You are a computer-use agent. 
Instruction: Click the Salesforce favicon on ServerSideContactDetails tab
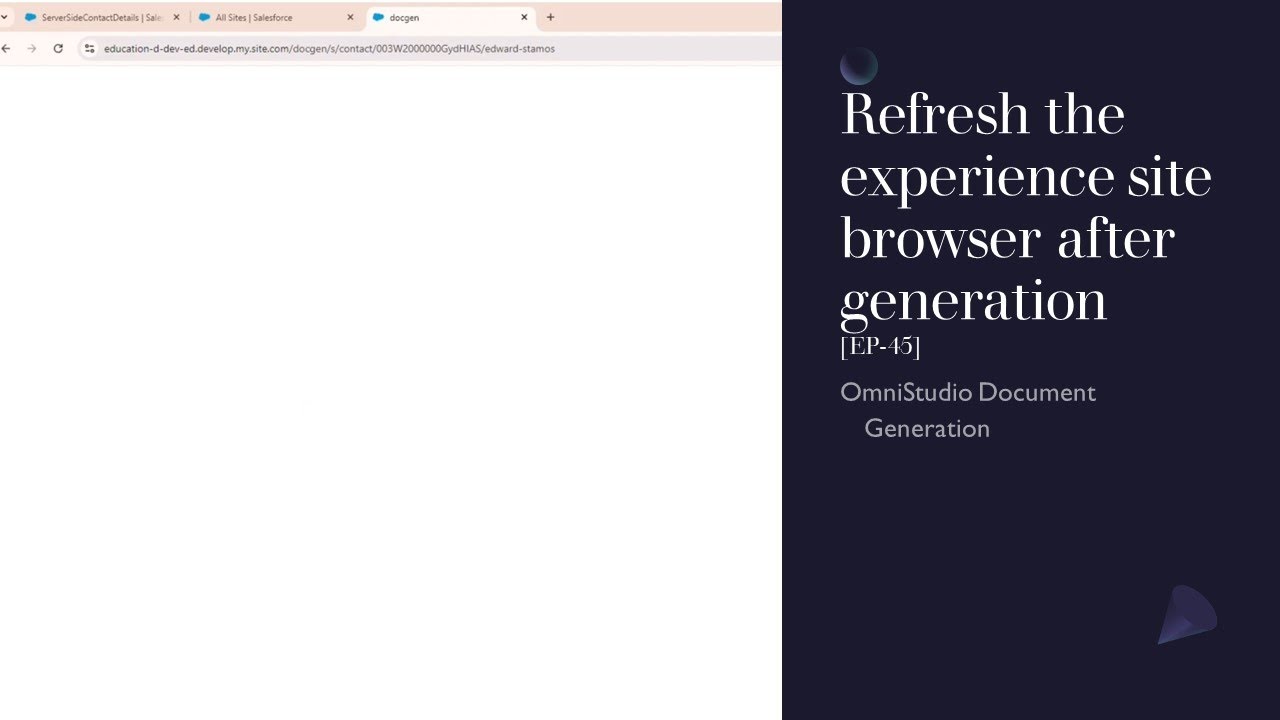tap(30, 17)
